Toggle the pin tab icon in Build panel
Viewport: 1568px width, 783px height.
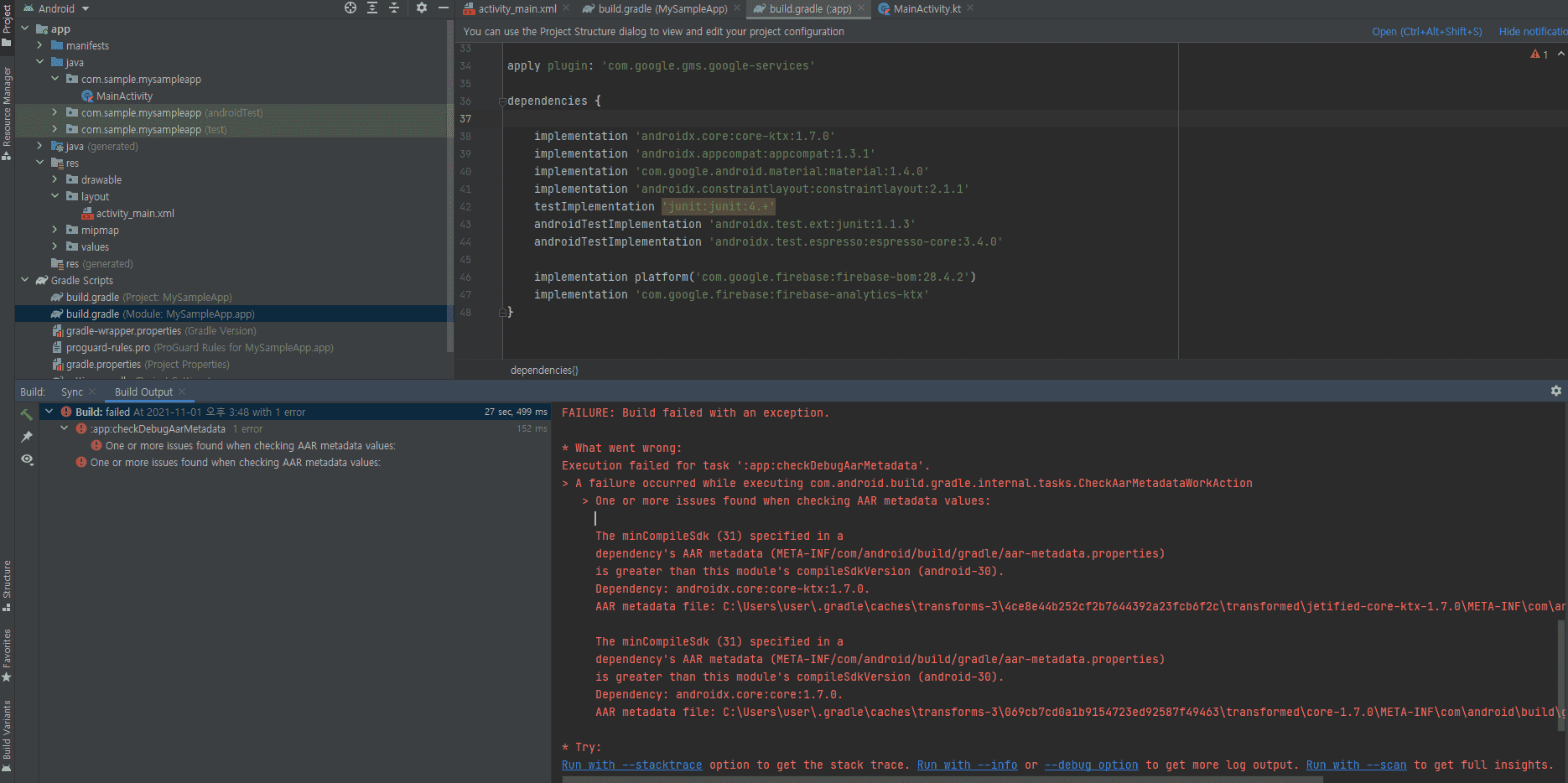27,437
